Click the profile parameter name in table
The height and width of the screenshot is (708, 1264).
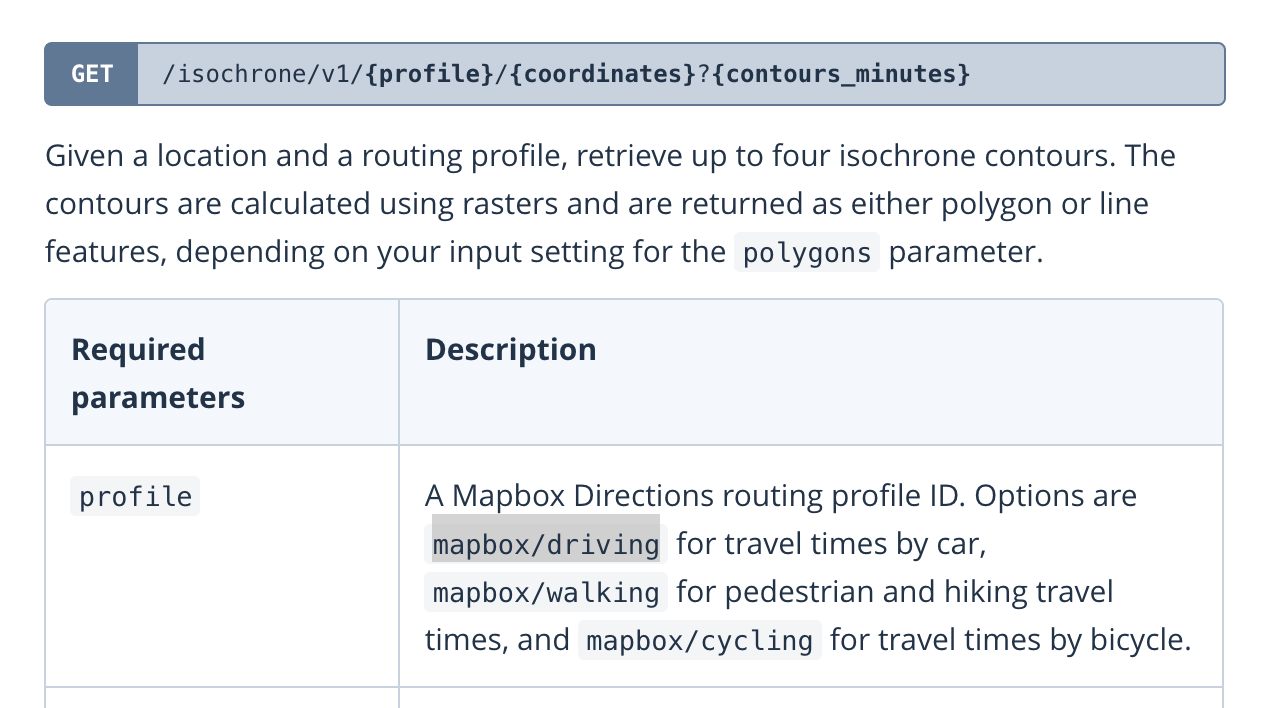pyautogui.click(x=135, y=496)
